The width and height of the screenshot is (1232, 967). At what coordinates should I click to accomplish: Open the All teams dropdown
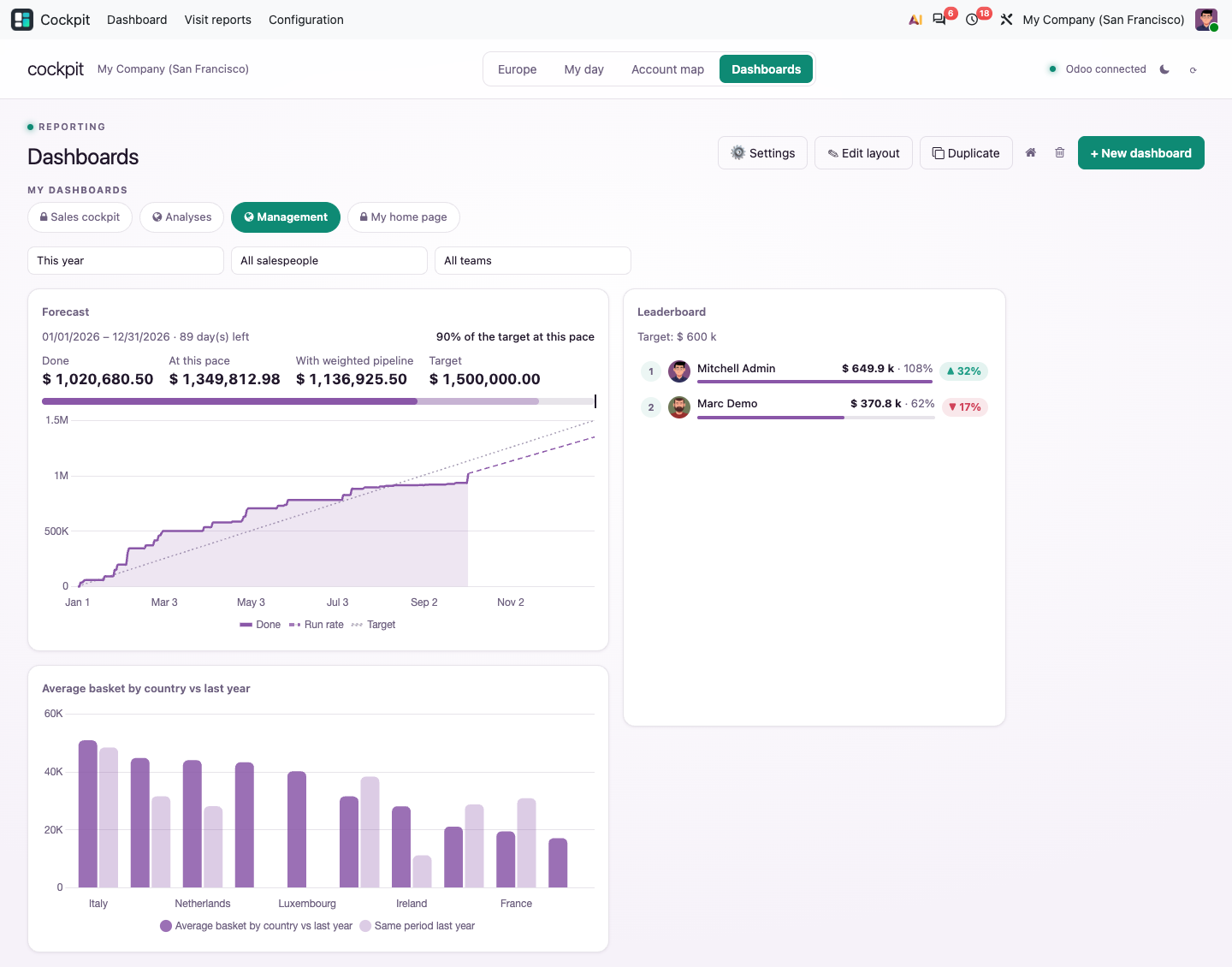click(533, 261)
